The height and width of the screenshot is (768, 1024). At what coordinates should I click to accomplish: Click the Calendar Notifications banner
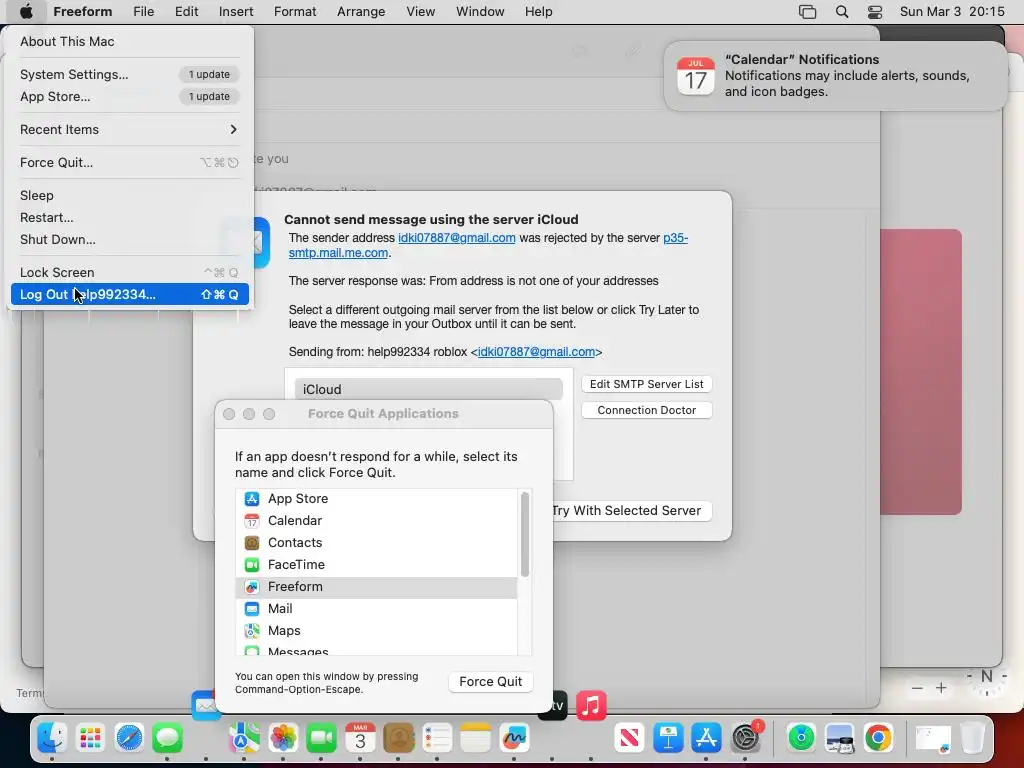[835, 76]
